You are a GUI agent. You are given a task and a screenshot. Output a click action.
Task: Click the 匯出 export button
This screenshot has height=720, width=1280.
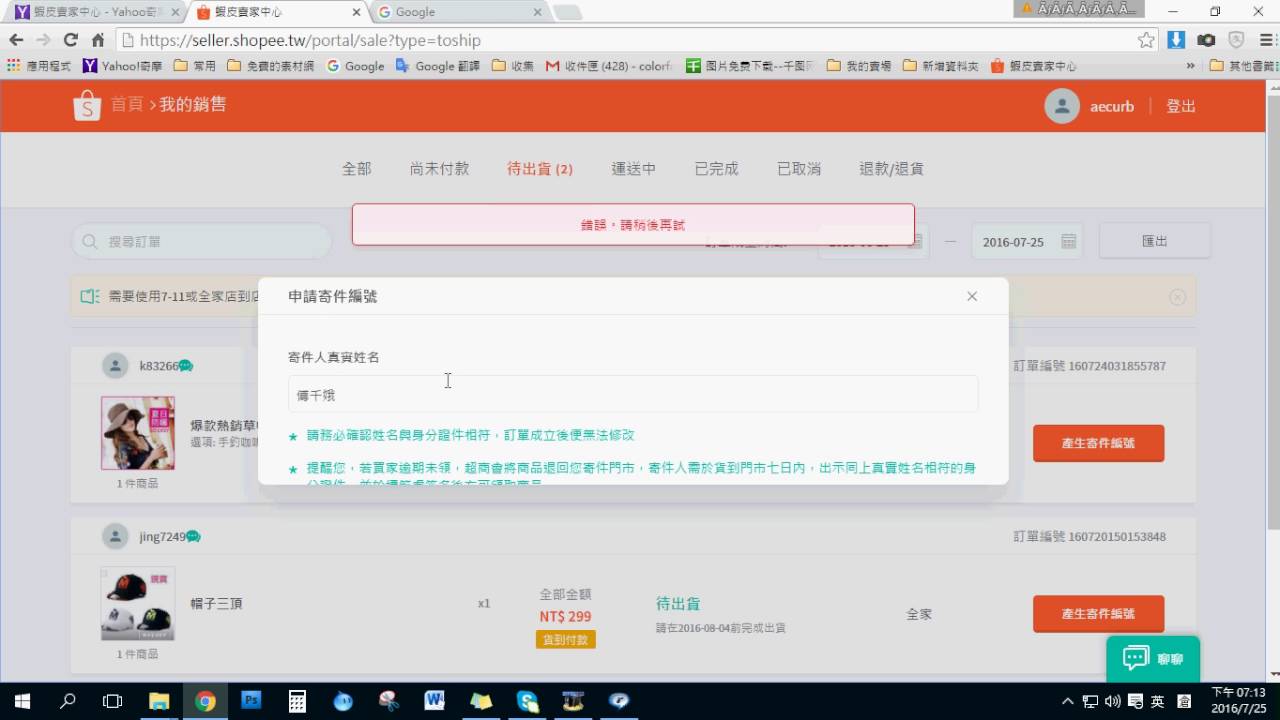[x=1155, y=241]
